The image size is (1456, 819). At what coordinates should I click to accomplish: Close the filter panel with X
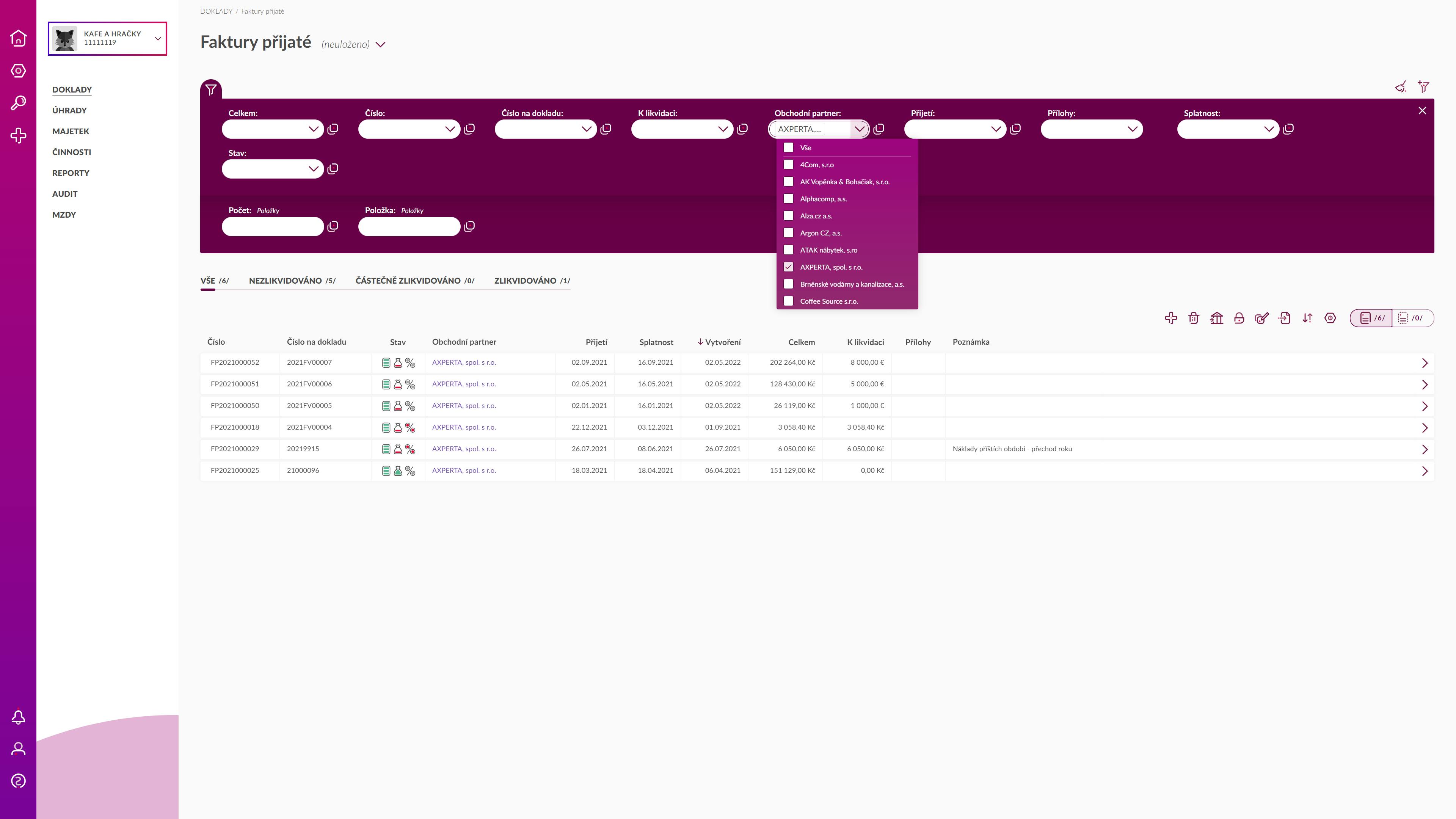tap(1422, 111)
